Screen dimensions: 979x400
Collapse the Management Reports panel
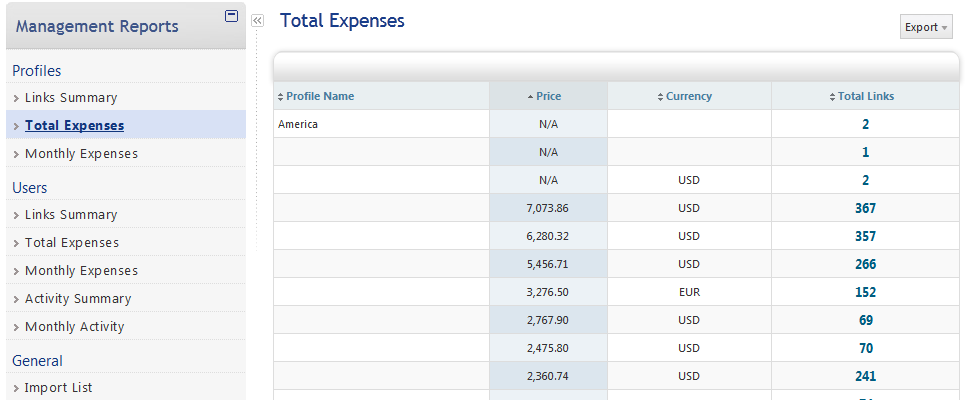click(x=232, y=16)
